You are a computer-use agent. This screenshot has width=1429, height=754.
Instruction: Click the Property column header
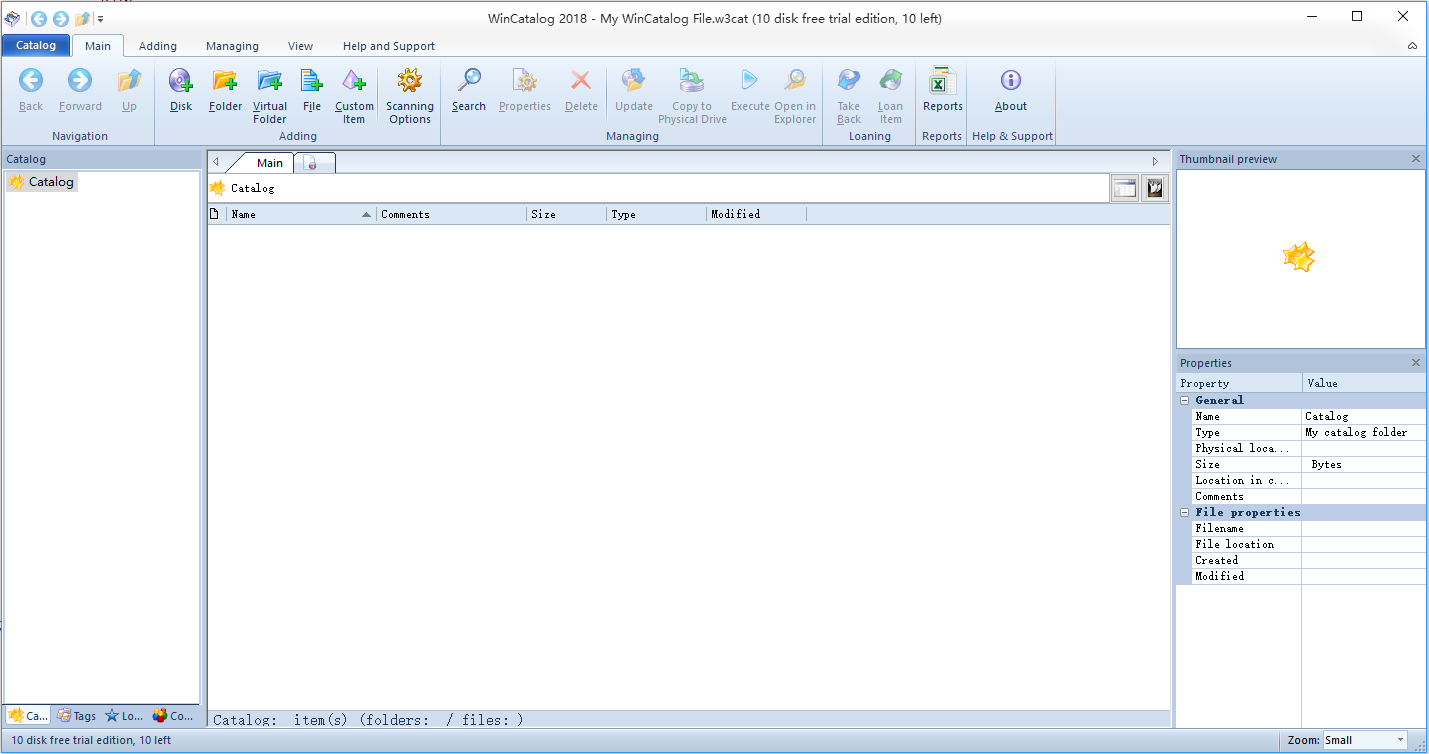pyautogui.click(x=1240, y=383)
